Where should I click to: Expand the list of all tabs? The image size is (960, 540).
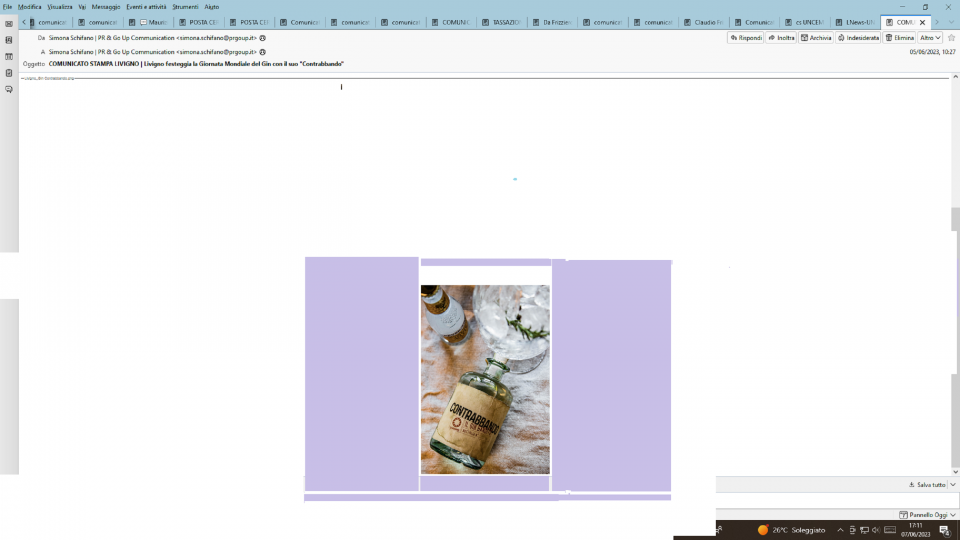tap(951, 22)
